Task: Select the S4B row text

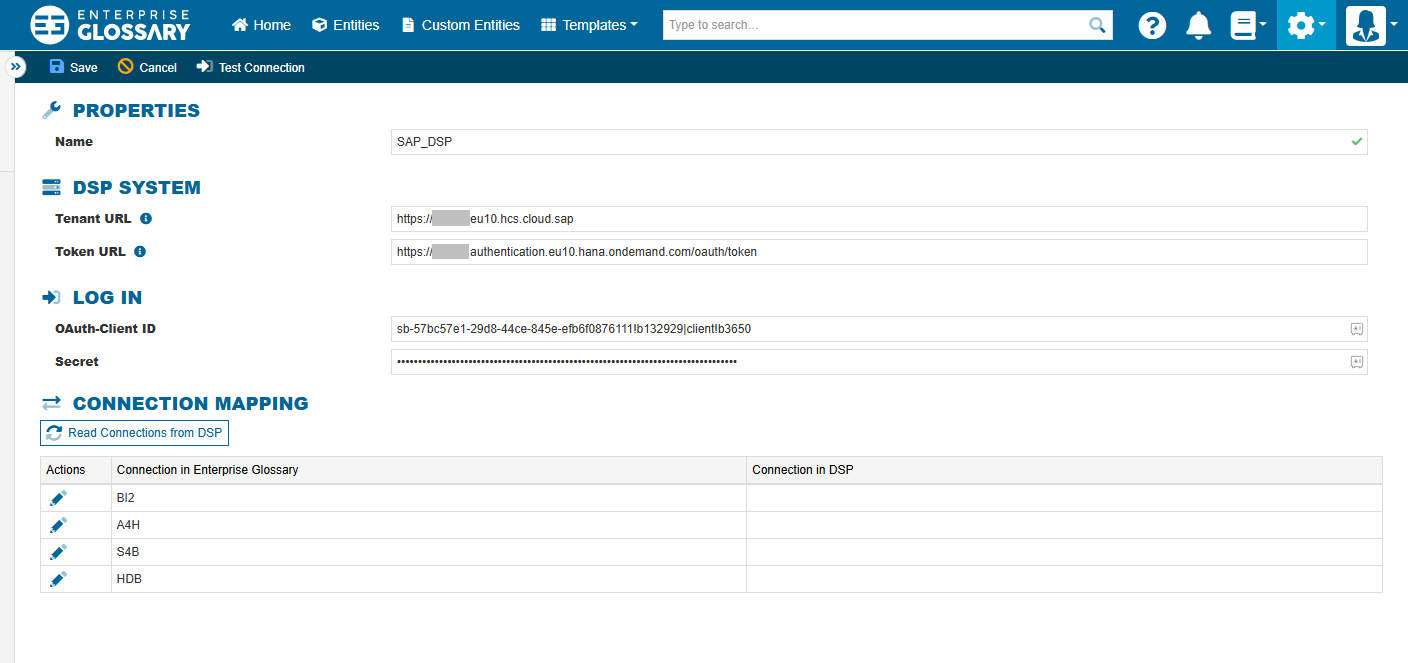Action: (x=127, y=552)
